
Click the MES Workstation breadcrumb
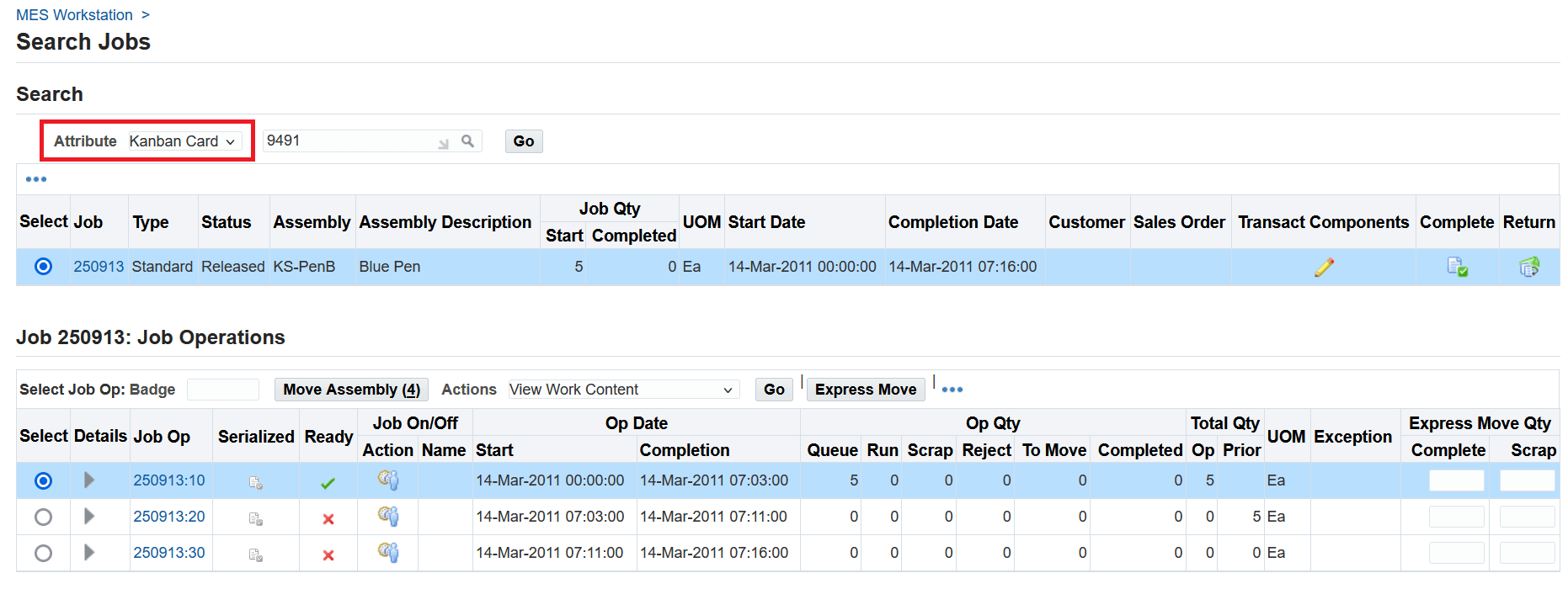[x=74, y=15]
